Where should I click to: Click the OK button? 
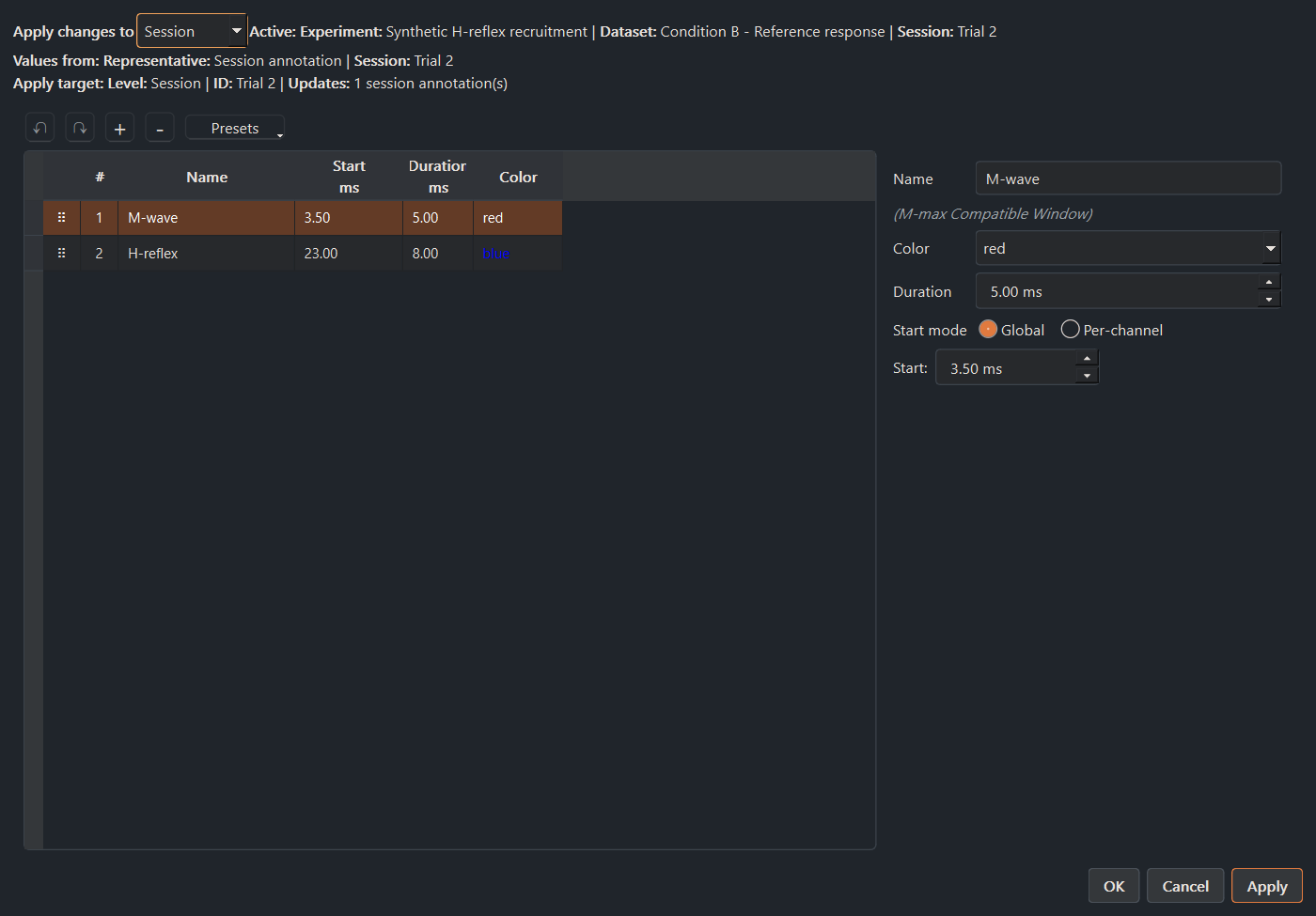pyautogui.click(x=1114, y=886)
